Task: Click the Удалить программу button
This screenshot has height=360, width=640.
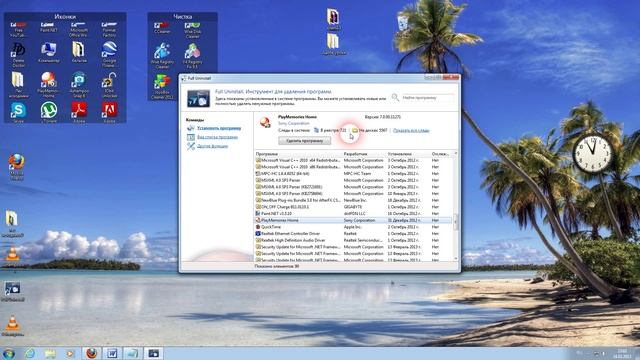Action: coord(304,141)
